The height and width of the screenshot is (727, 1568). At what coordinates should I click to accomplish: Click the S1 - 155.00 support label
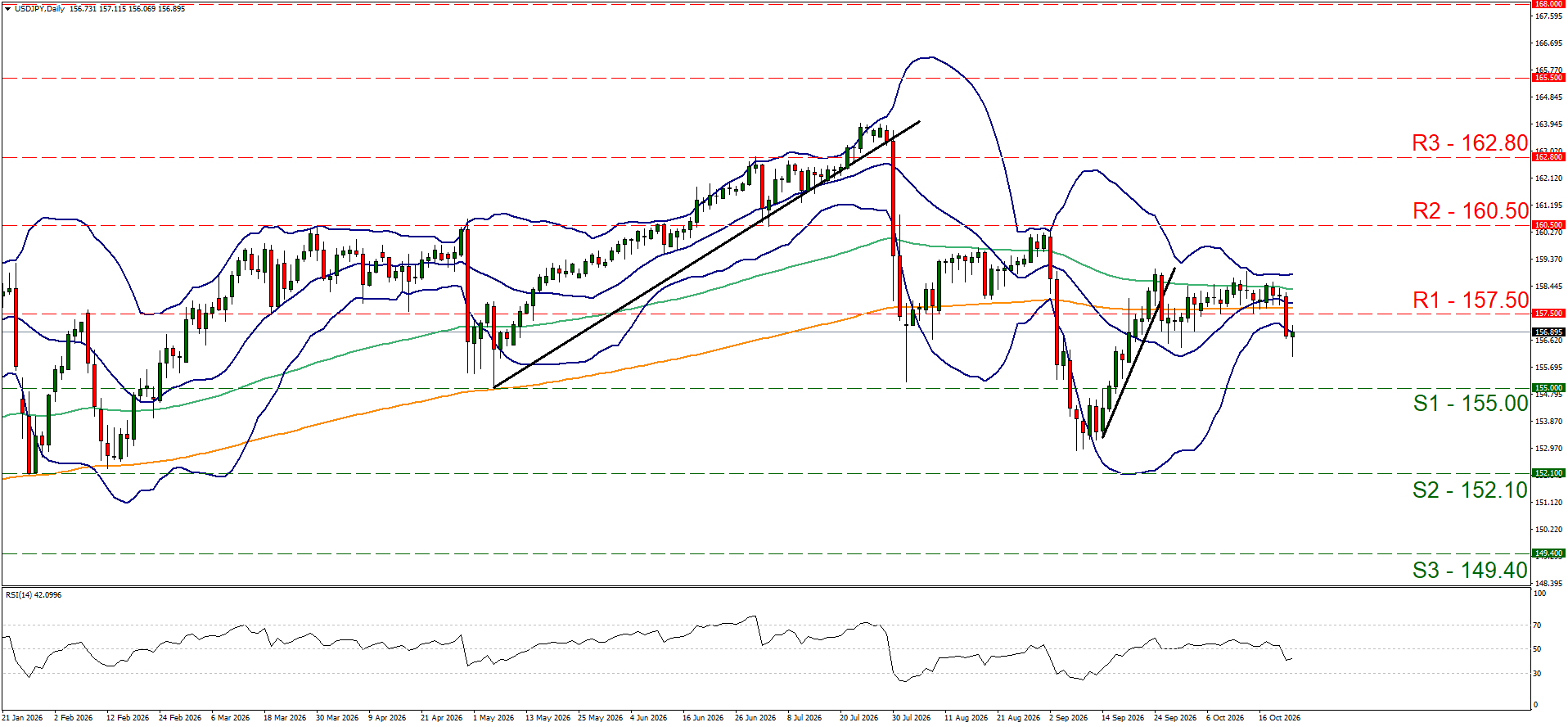pyautogui.click(x=1470, y=403)
